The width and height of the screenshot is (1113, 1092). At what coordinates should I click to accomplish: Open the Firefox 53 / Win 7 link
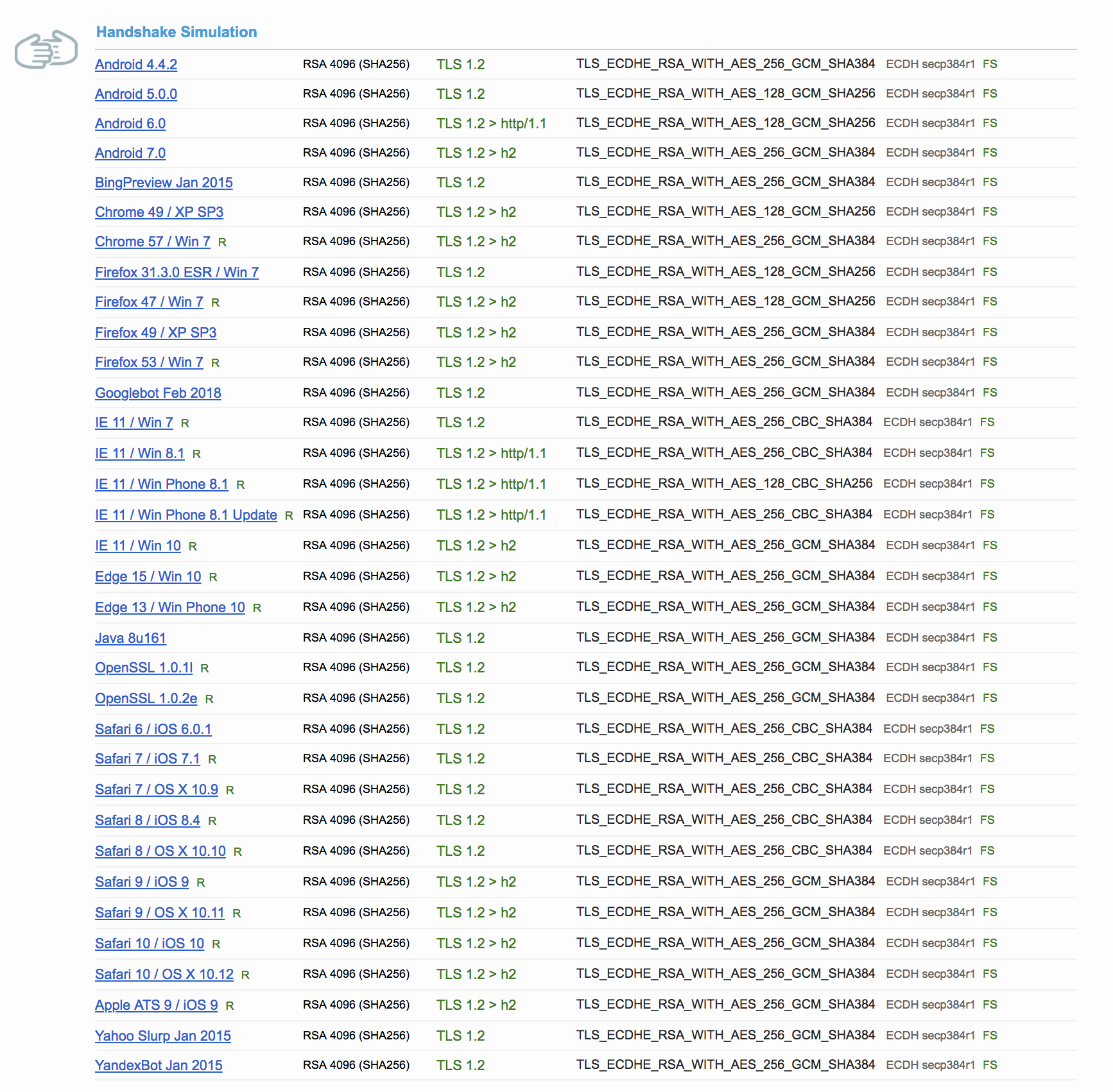149,362
